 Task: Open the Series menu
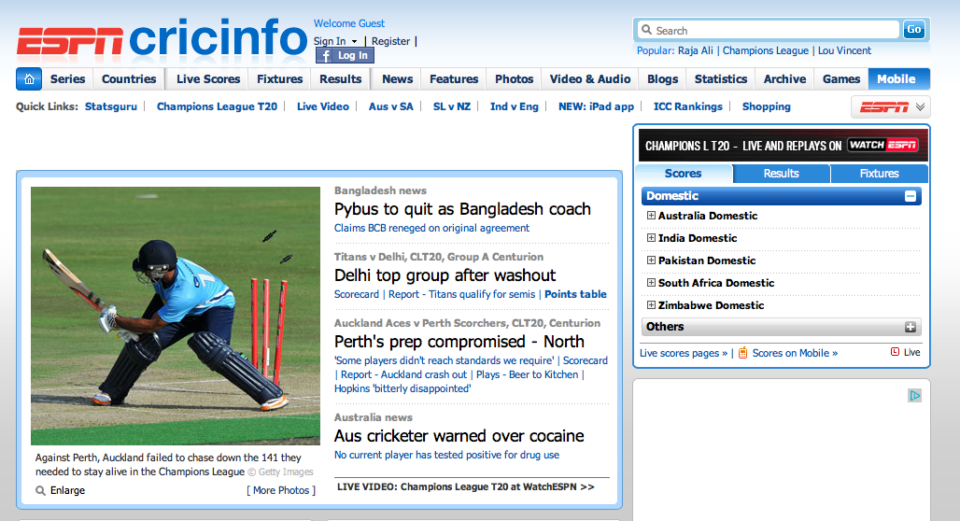pyautogui.click(x=67, y=79)
